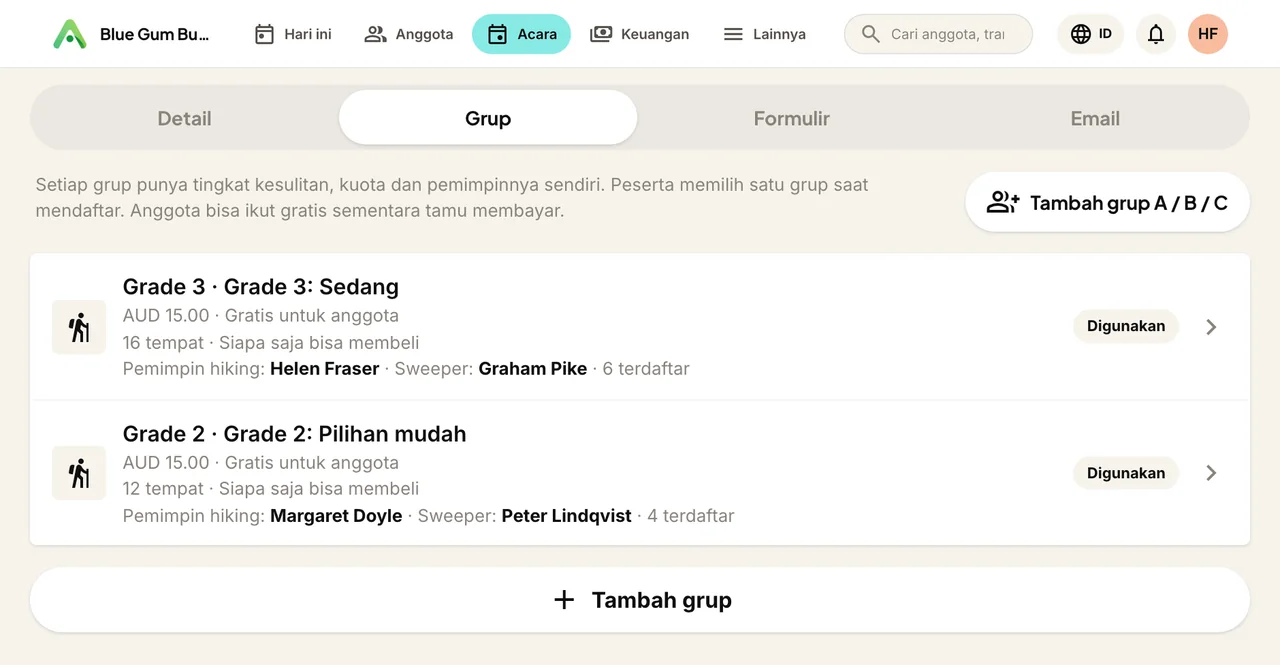Click Tambah grup A / B / C button
1280x665 pixels.
pyautogui.click(x=1107, y=203)
